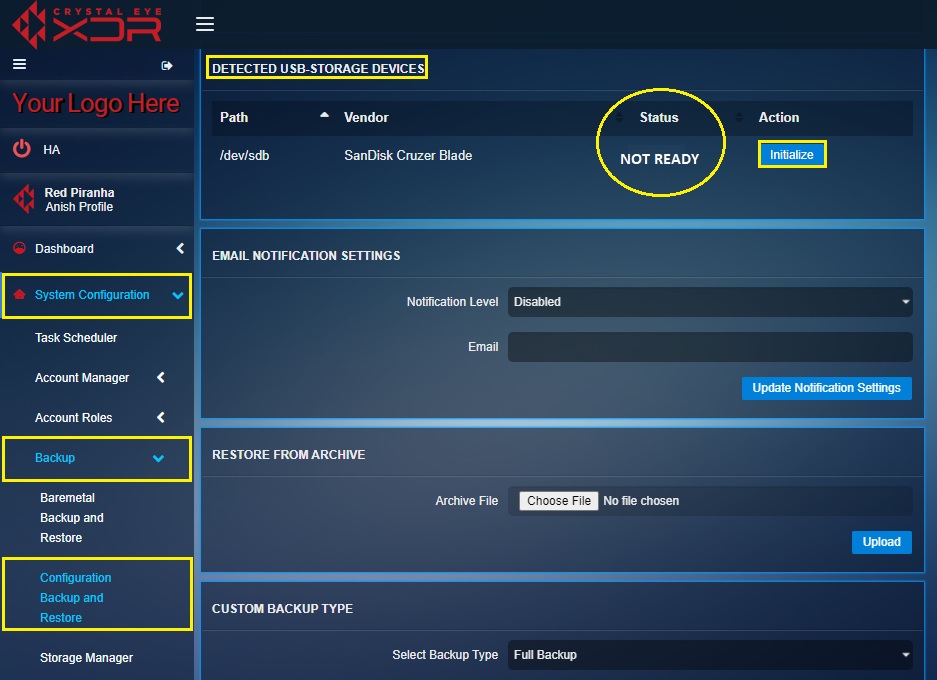Click the sidebar logout arrow icon
937x680 pixels.
click(167, 65)
